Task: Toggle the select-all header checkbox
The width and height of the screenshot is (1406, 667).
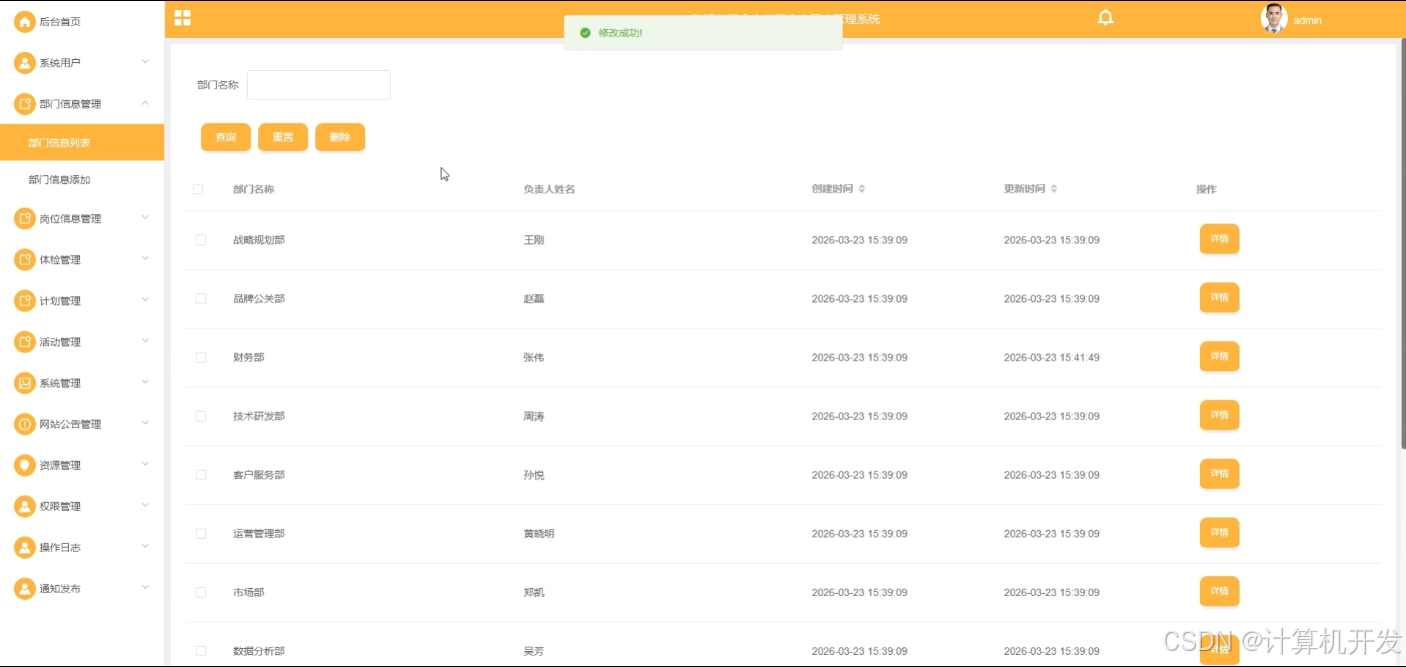Action: point(198,189)
